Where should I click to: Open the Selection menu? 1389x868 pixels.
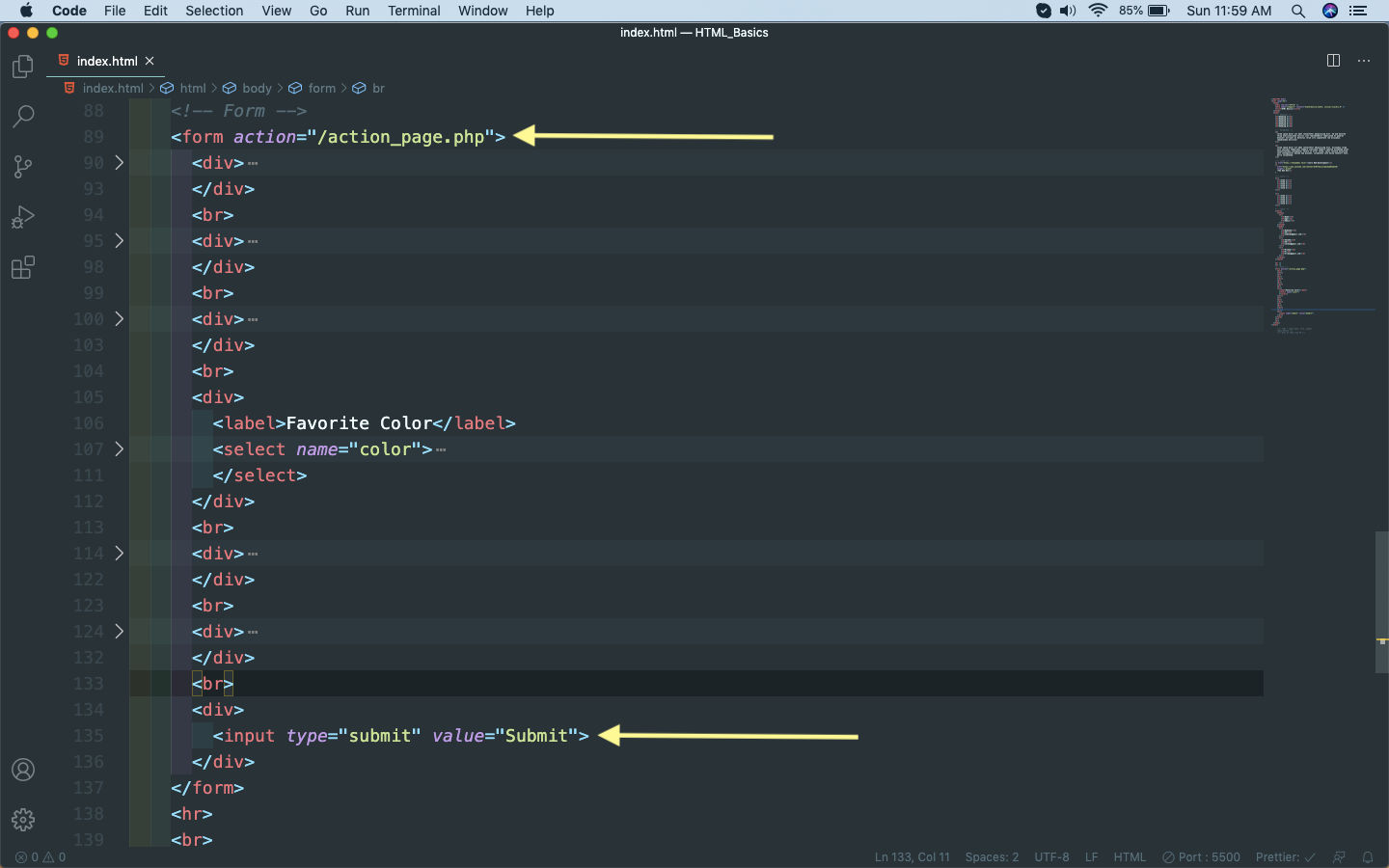tap(214, 11)
